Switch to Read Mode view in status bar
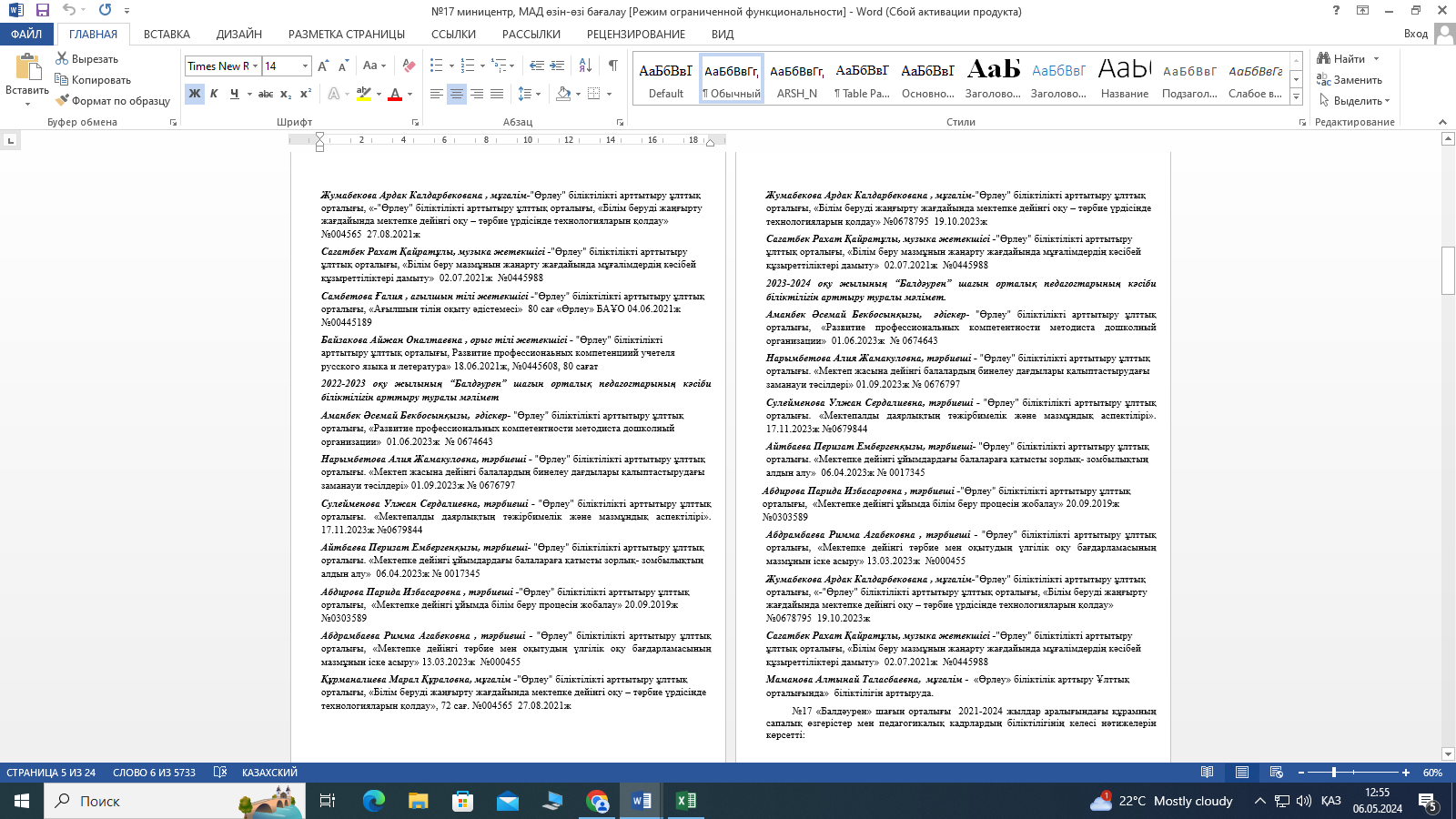Viewport: 1456px width, 819px height. 1207,773
